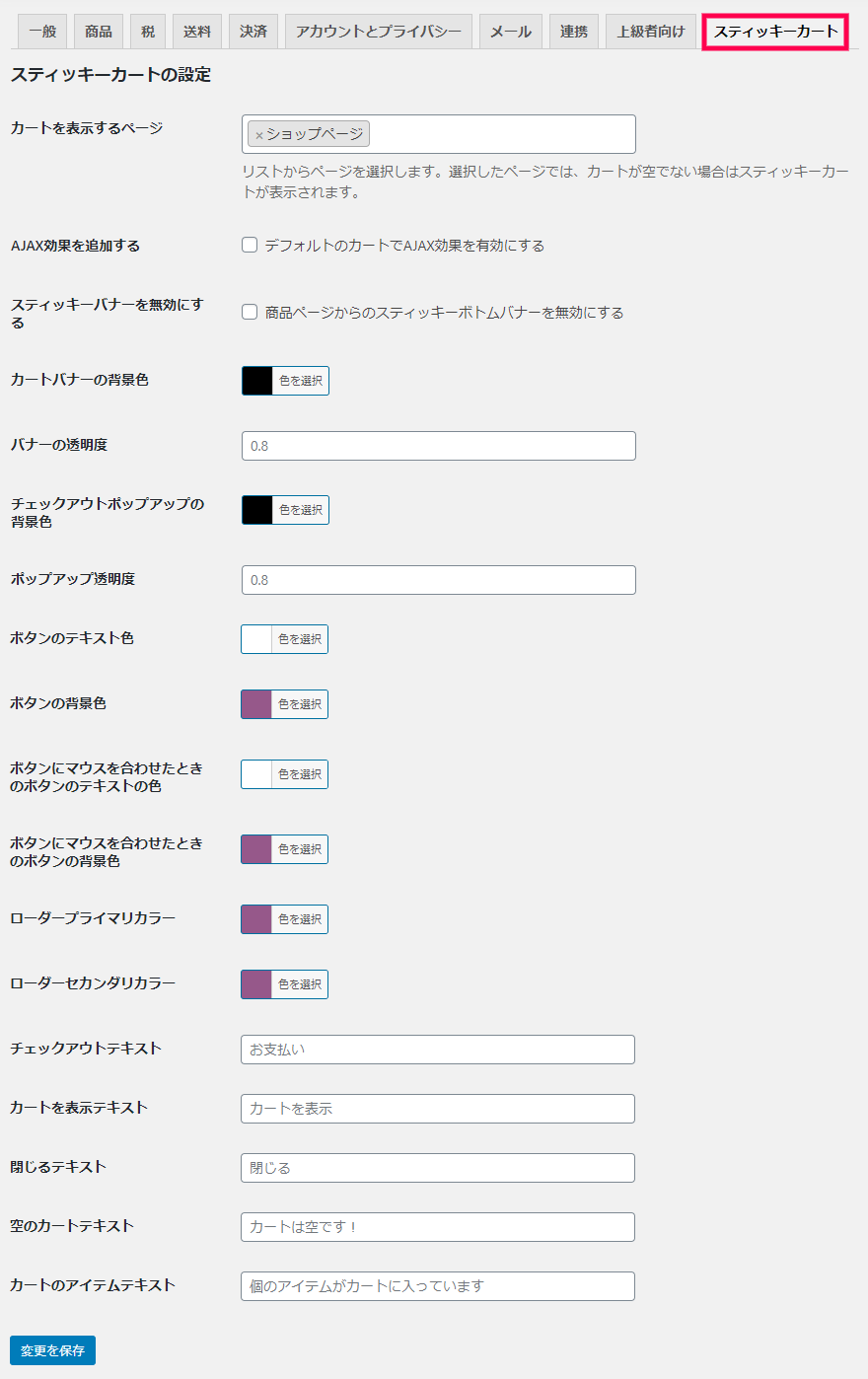Click the purple swatch for the hover button background color
The width and height of the screenshot is (868, 1379).
tap(256, 849)
